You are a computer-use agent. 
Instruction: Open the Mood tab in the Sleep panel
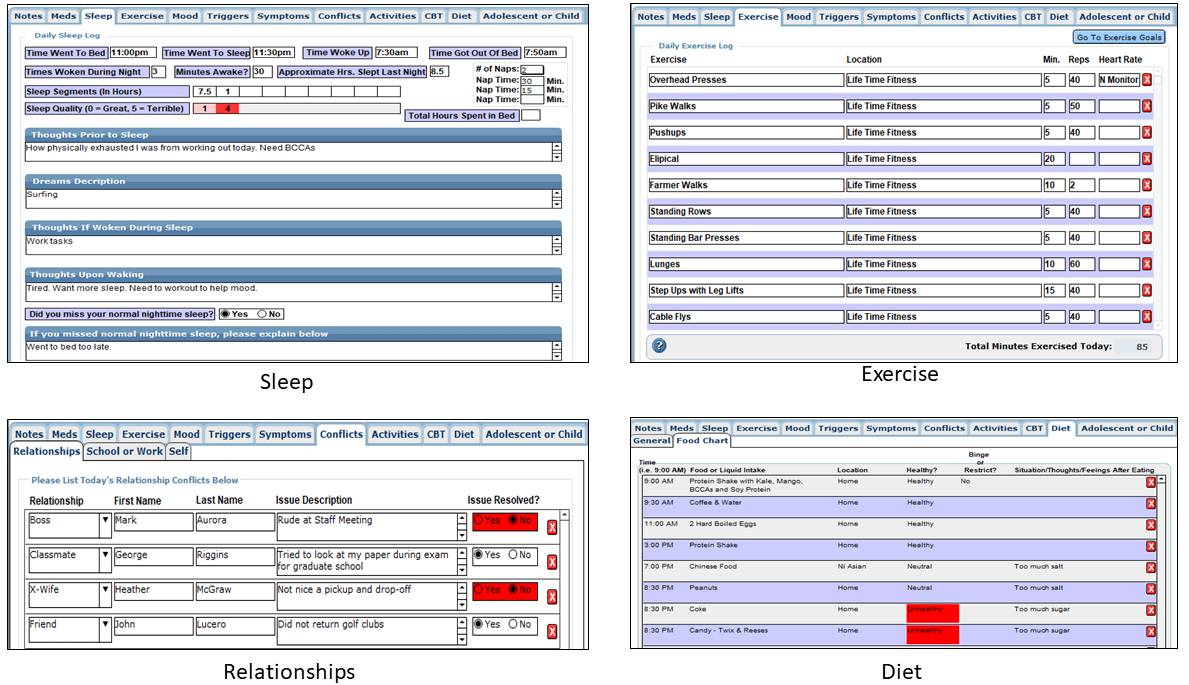point(185,16)
